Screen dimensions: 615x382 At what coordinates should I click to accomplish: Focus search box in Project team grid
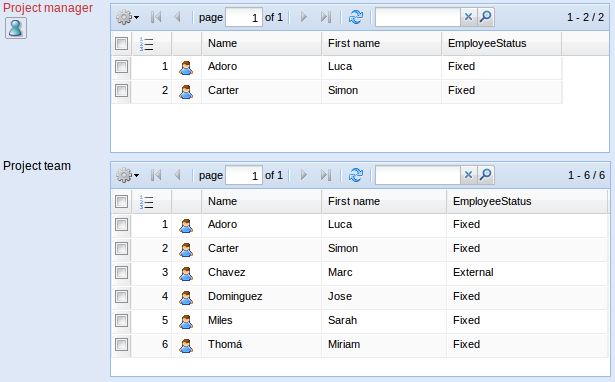tap(418, 175)
